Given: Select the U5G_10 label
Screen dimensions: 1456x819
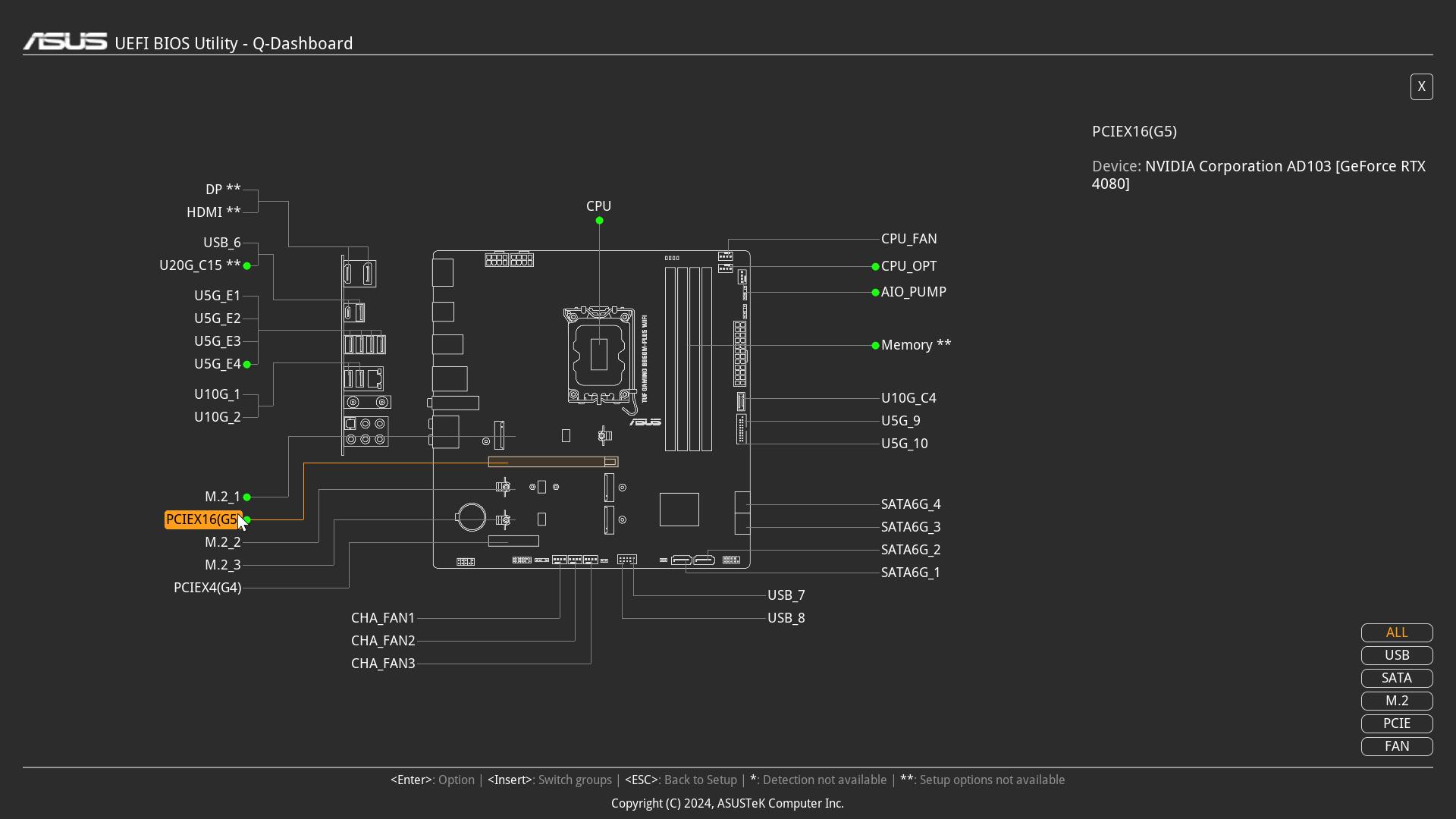Looking at the screenshot, I should 905,444.
